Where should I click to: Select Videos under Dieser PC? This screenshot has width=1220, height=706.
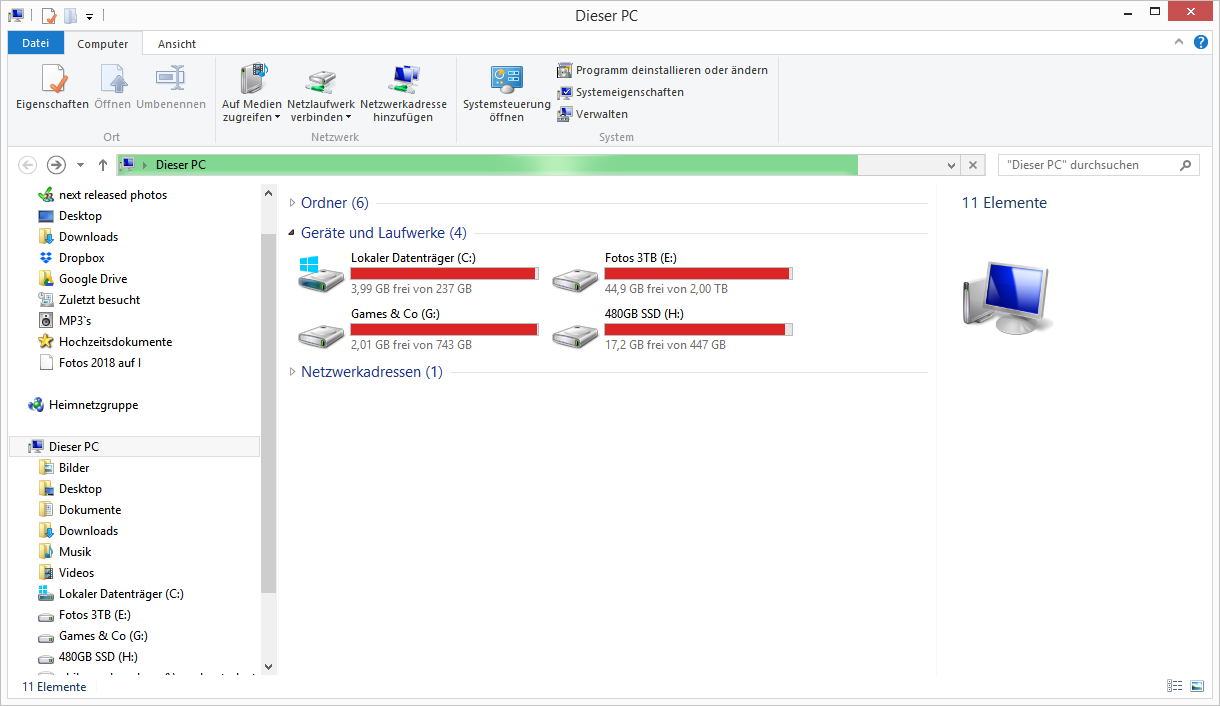point(76,573)
